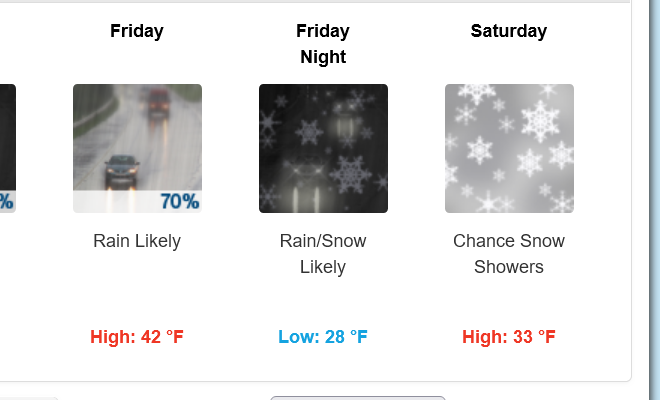Click the partially visible leftmost forecast icon
660x400 pixels.
click(8, 148)
